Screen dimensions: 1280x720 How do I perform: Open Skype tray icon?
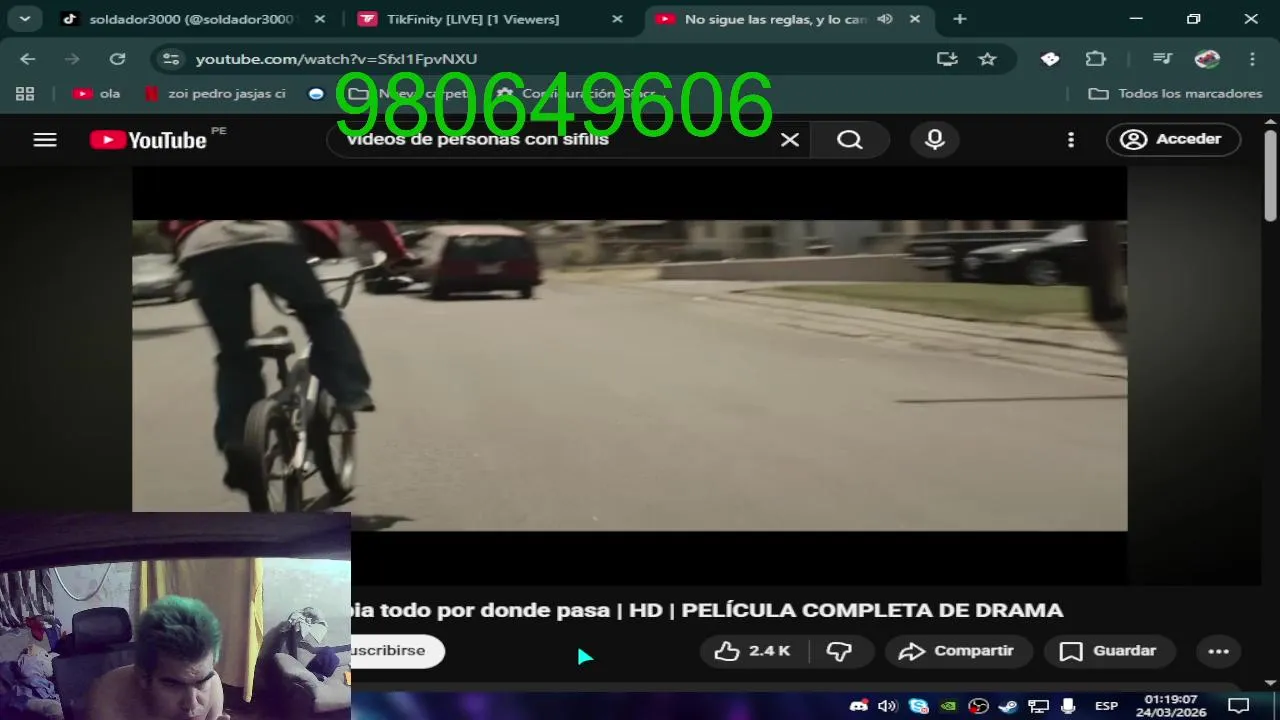(918, 706)
